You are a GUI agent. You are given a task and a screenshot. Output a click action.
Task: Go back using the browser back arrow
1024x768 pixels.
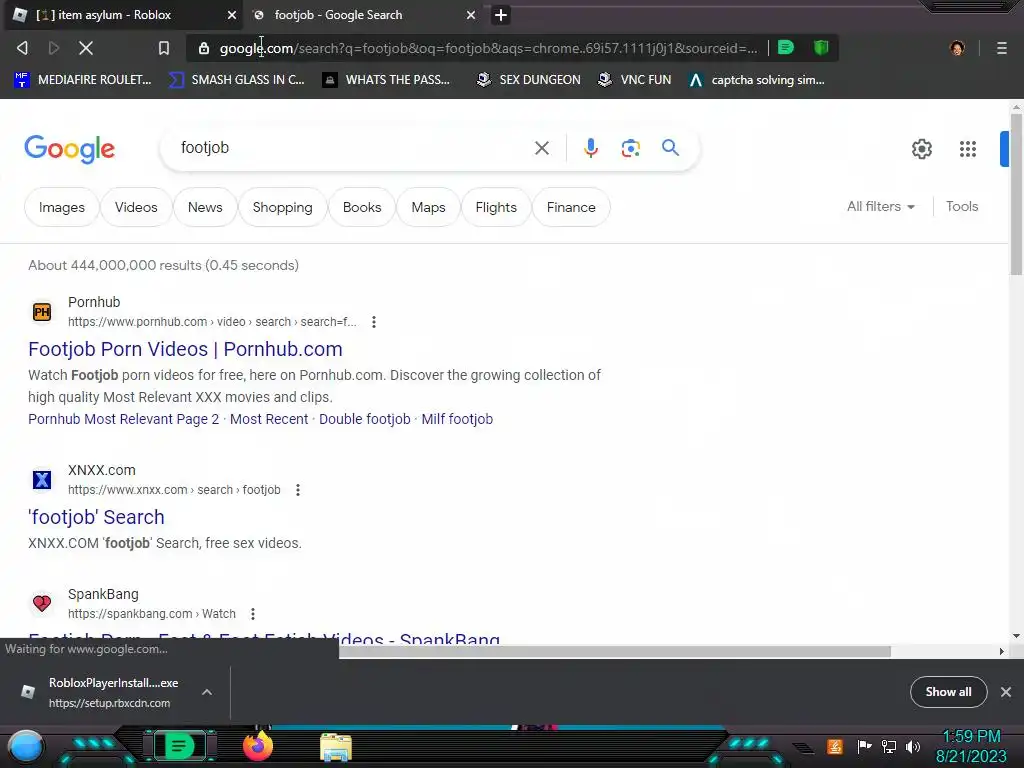(x=22, y=48)
